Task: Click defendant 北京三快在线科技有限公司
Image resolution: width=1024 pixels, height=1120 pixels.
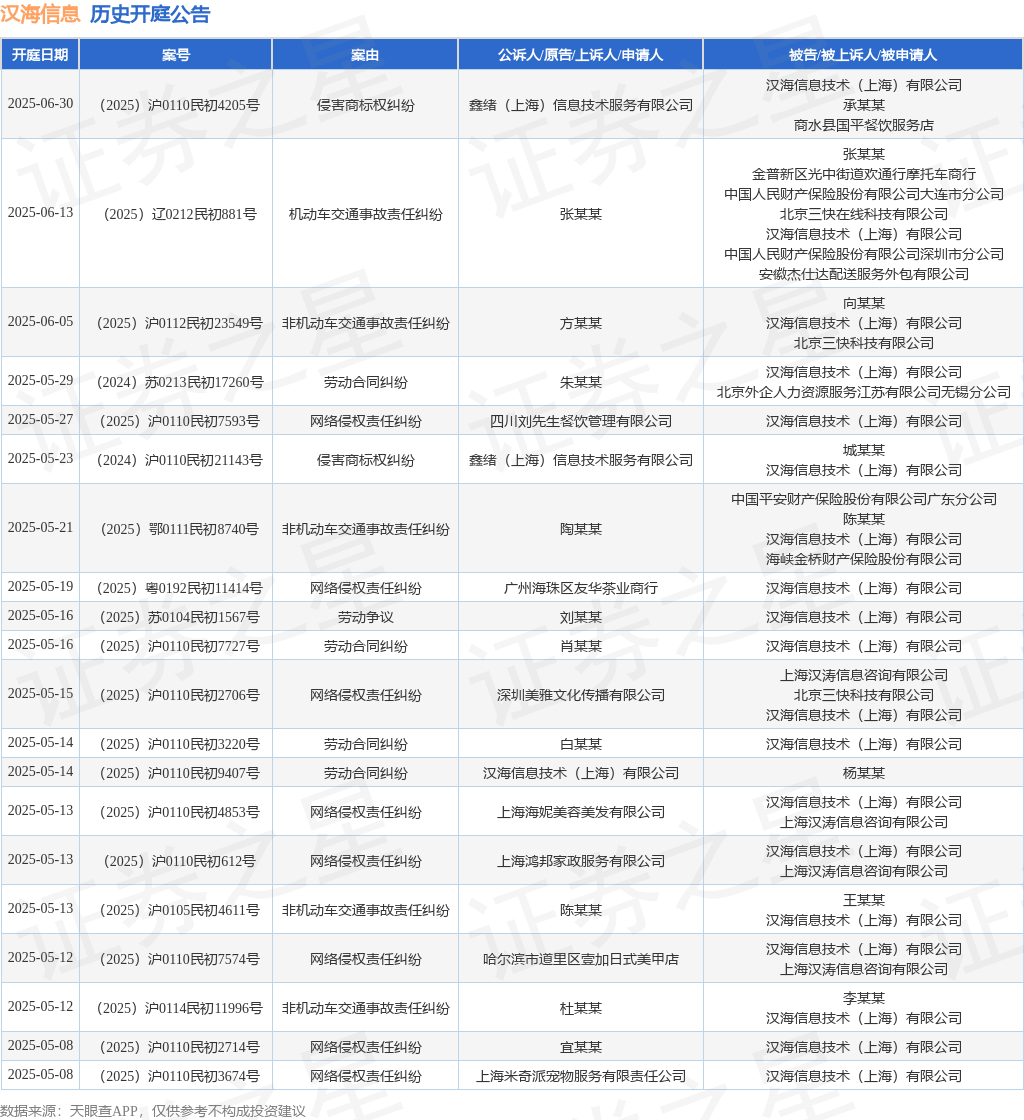Action: pos(863,214)
